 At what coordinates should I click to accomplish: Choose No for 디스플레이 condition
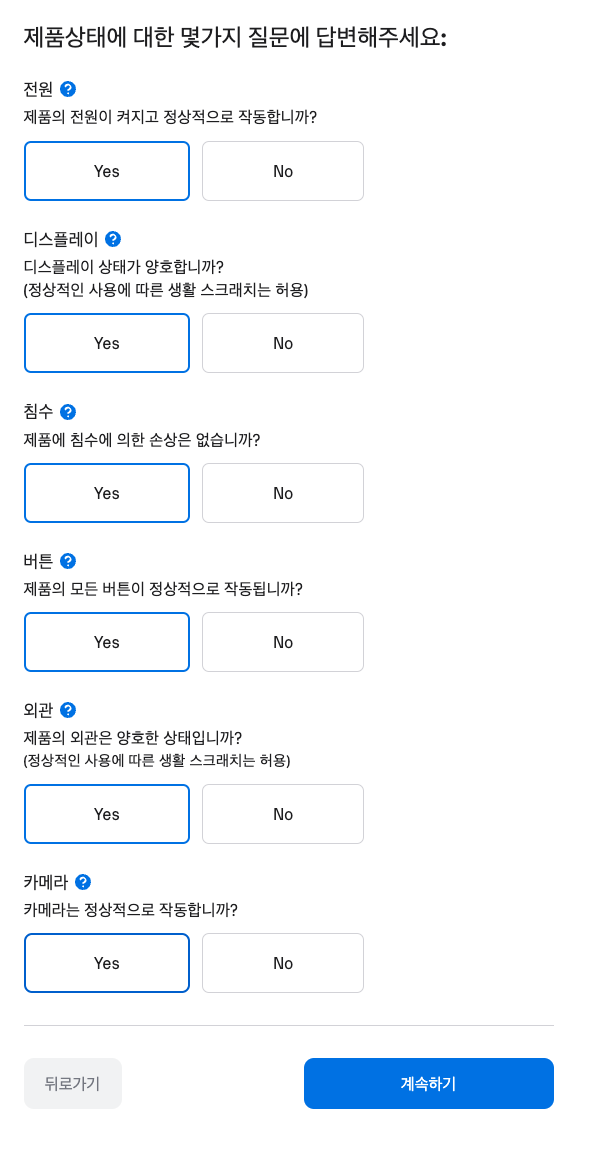tap(283, 344)
